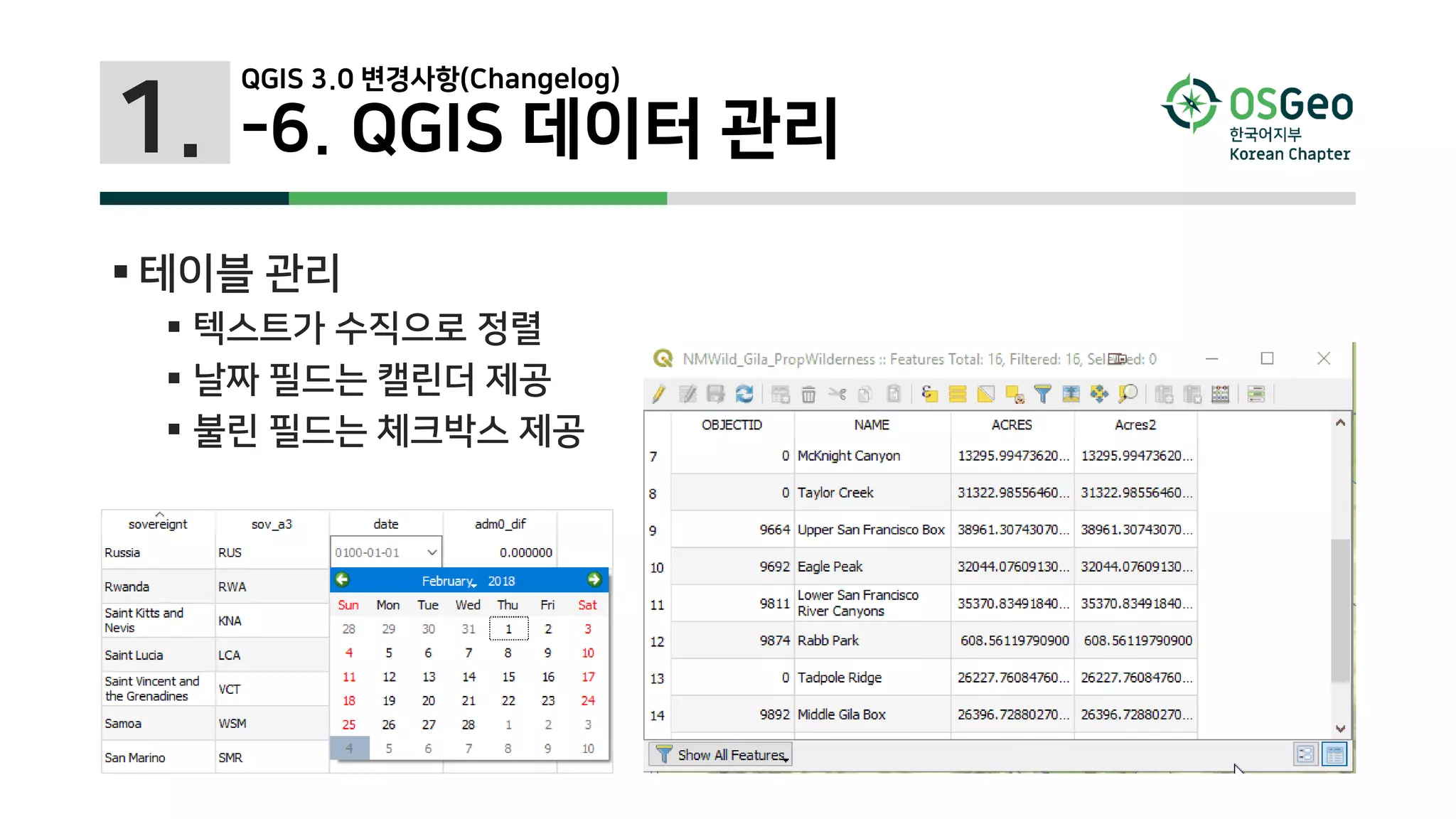The height and width of the screenshot is (819, 1456).
Task: Click the 2018 year in calendar header
Action: 501,581
